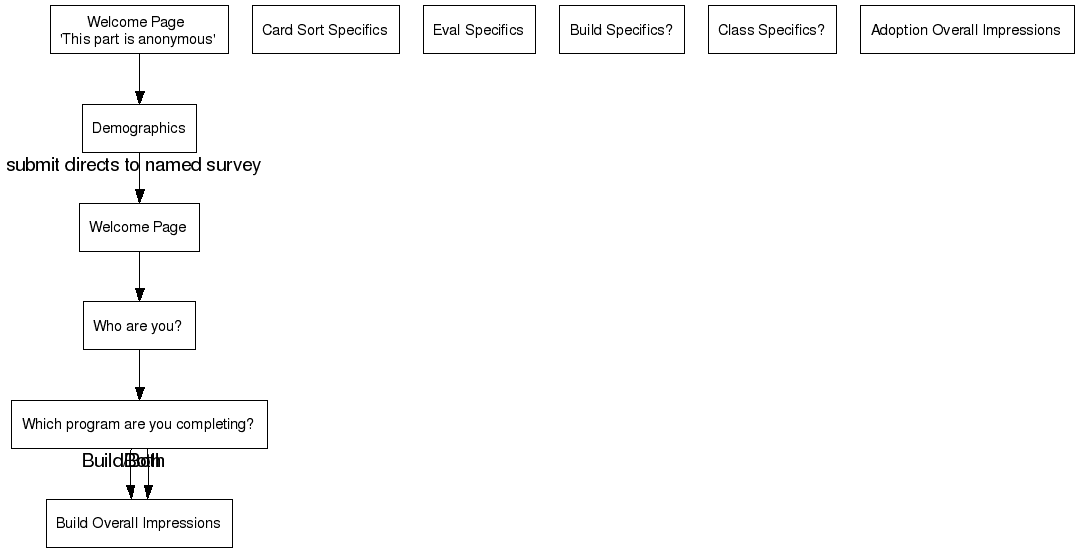
Task: Select arrow entering Which program are you completing?
Action: point(139,375)
